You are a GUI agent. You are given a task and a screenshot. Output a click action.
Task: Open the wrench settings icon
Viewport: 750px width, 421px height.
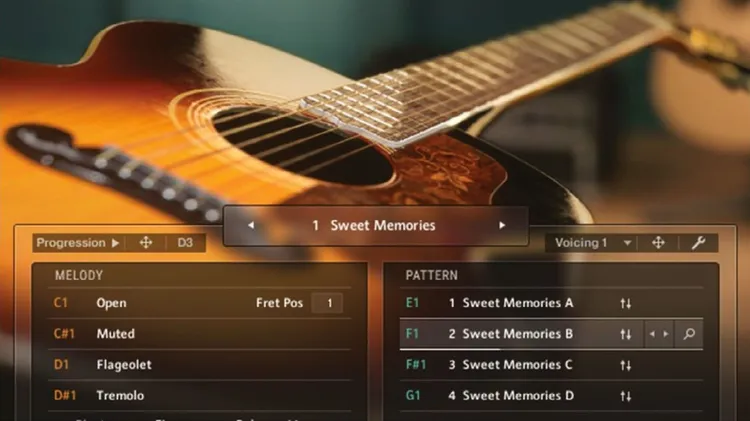tap(698, 243)
